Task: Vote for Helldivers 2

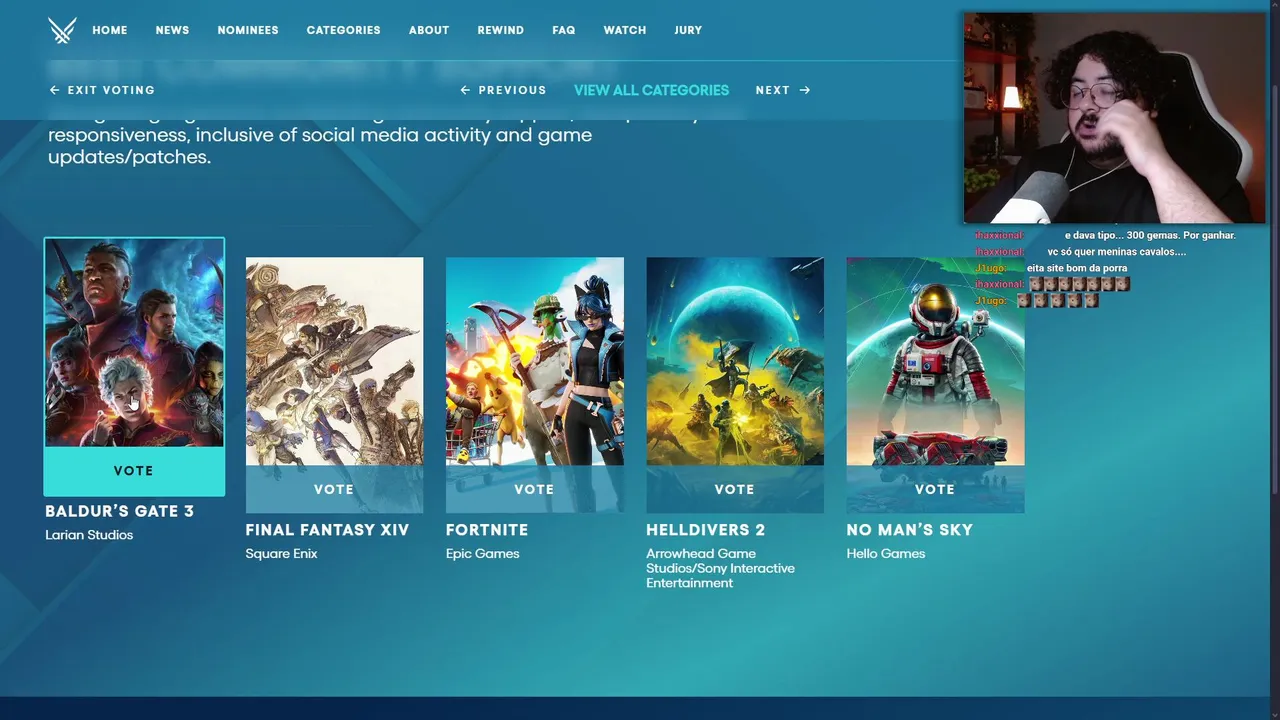Action: tap(735, 489)
